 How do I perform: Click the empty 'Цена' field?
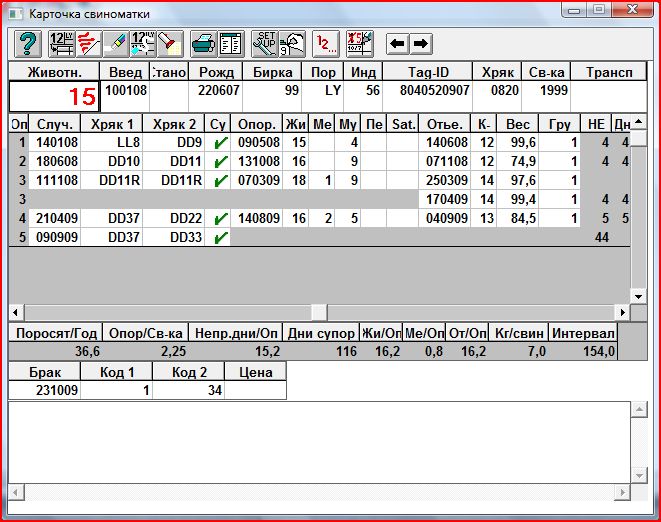coord(255,391)
